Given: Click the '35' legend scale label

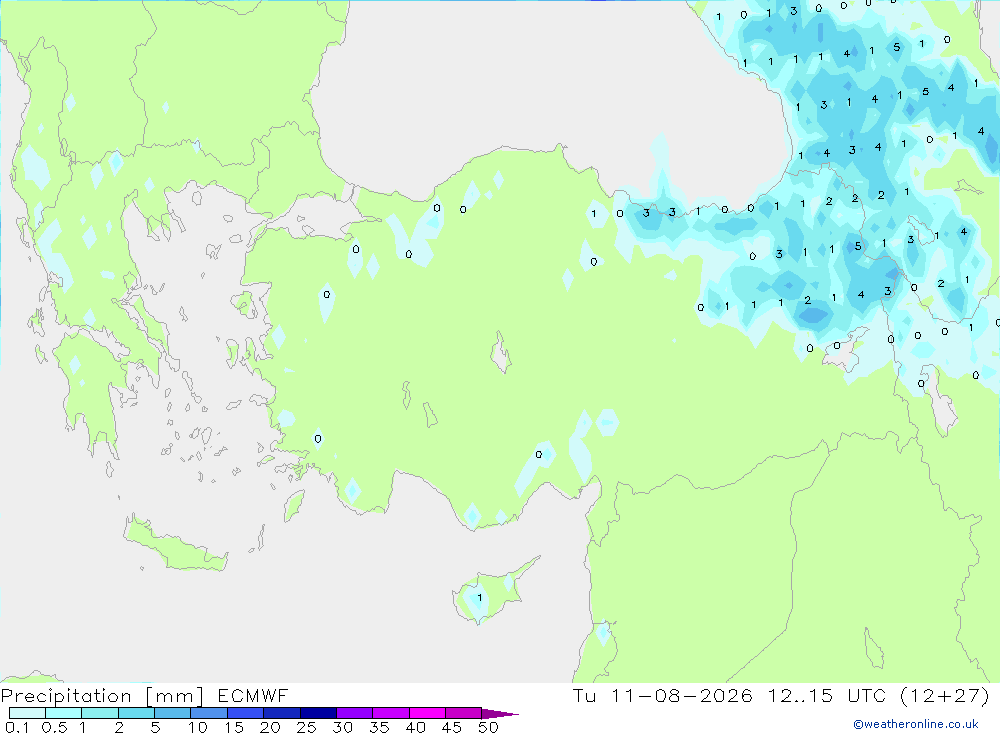Looking at the screenshot, I should click(x=379, y=727).
